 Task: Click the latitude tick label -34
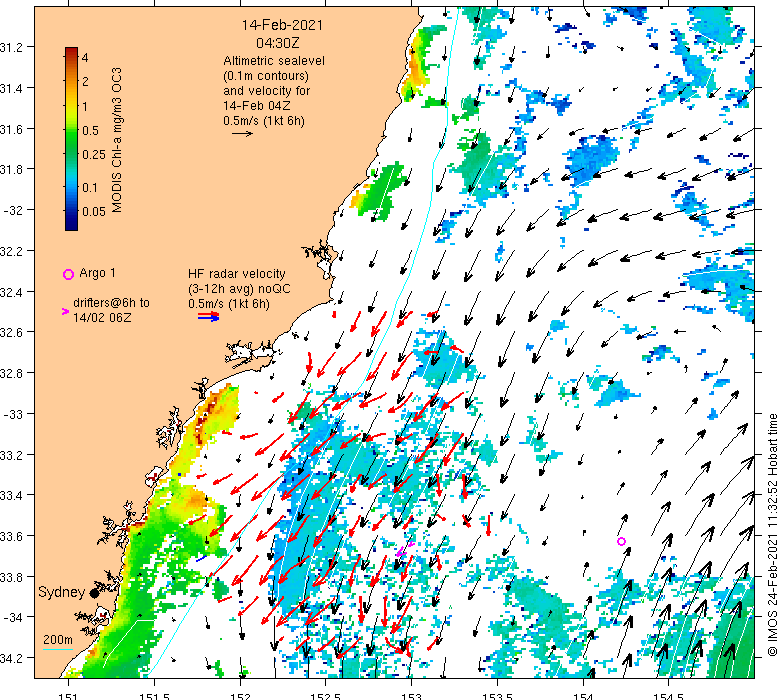[x=12, y=617]
